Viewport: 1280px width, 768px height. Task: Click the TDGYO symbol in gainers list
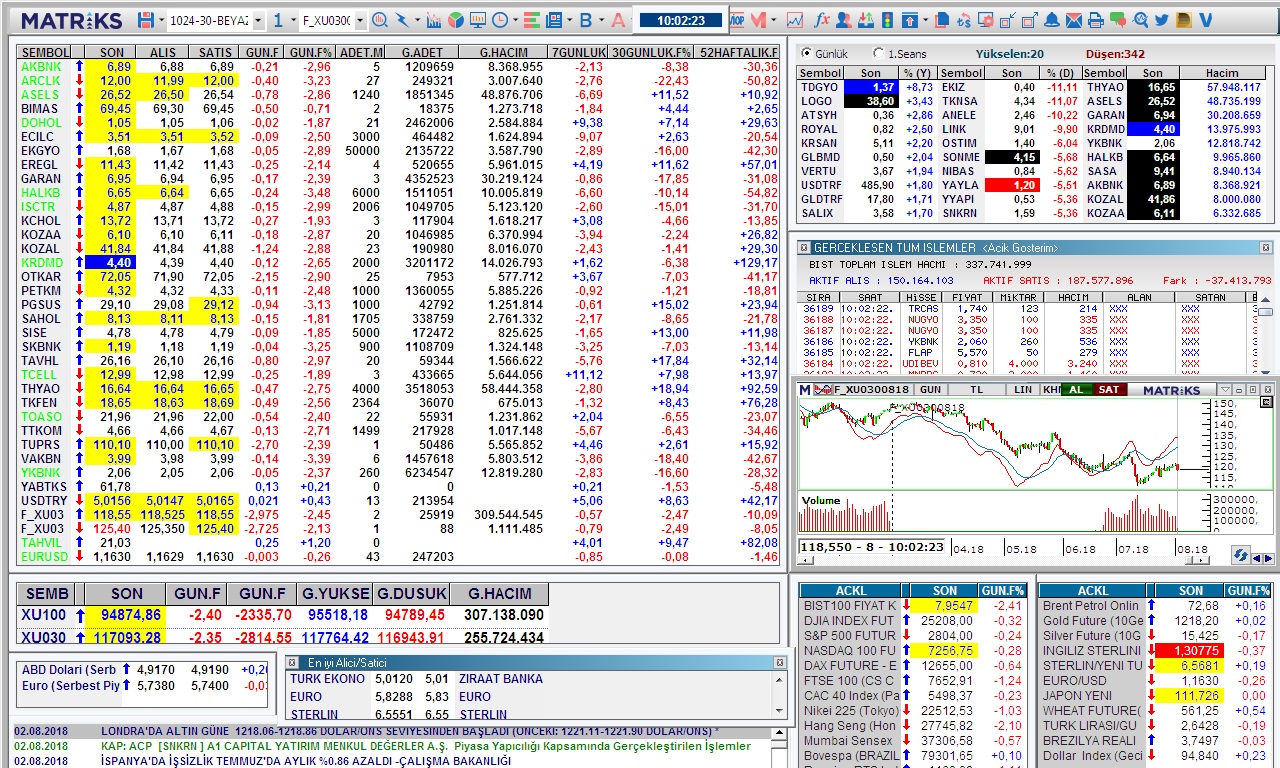[820, 87]
